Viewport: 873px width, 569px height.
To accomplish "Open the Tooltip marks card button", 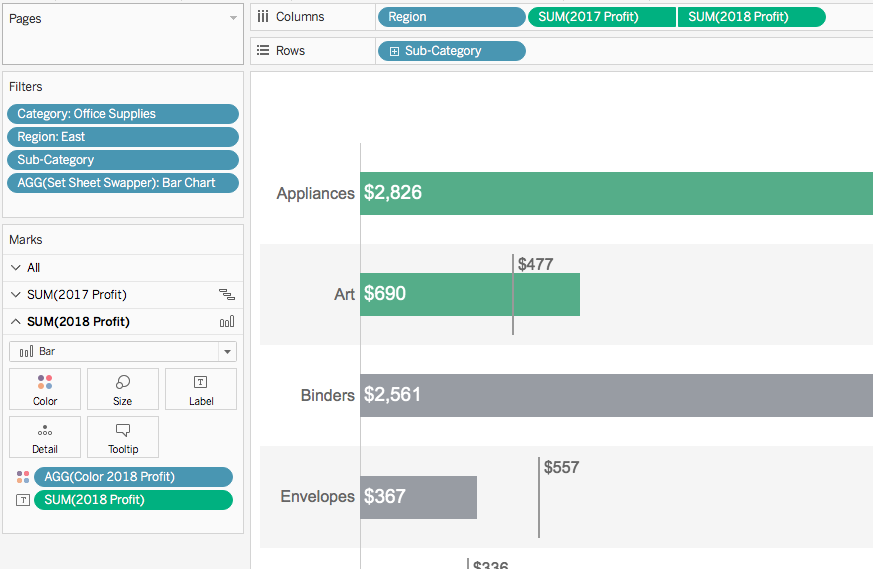I will coord(122,437).
